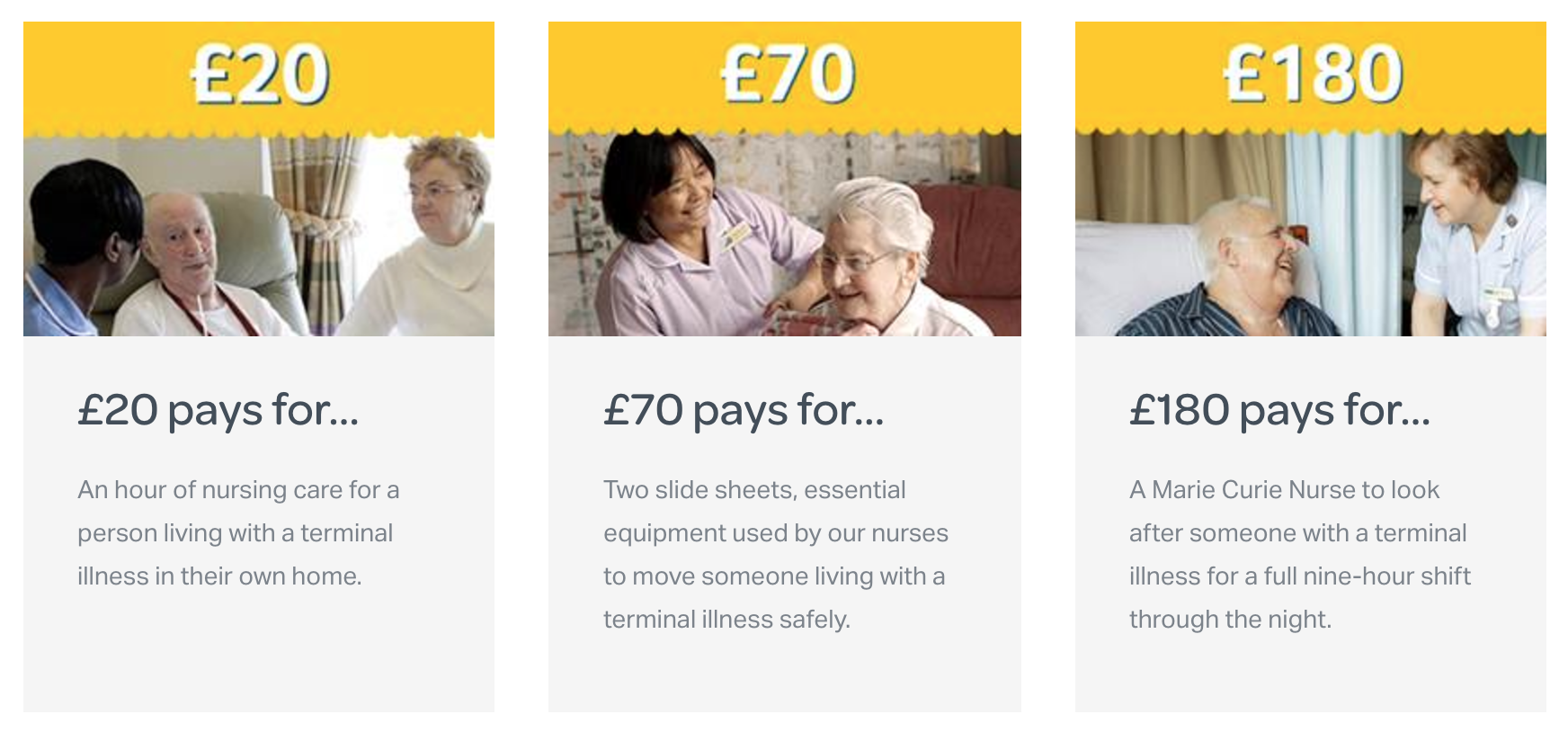
Task: Click the yellow £20 banner
Action: (x=259, y=78)
